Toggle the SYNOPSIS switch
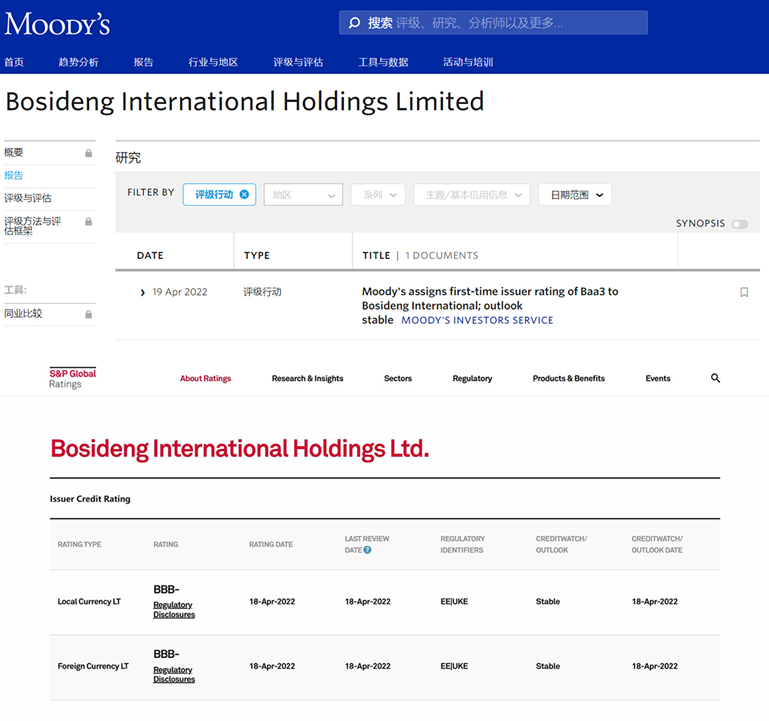This screenshot has height=721, width=769. click(x=739, y=224)
